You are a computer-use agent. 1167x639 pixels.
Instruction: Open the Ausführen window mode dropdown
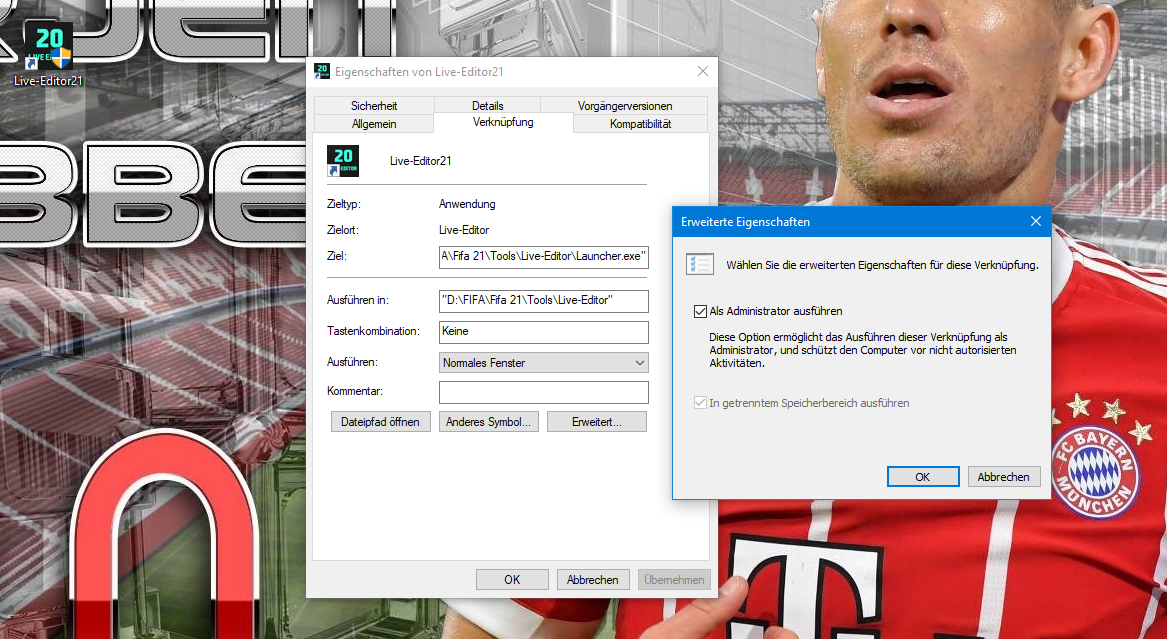(x=543, y=362)
